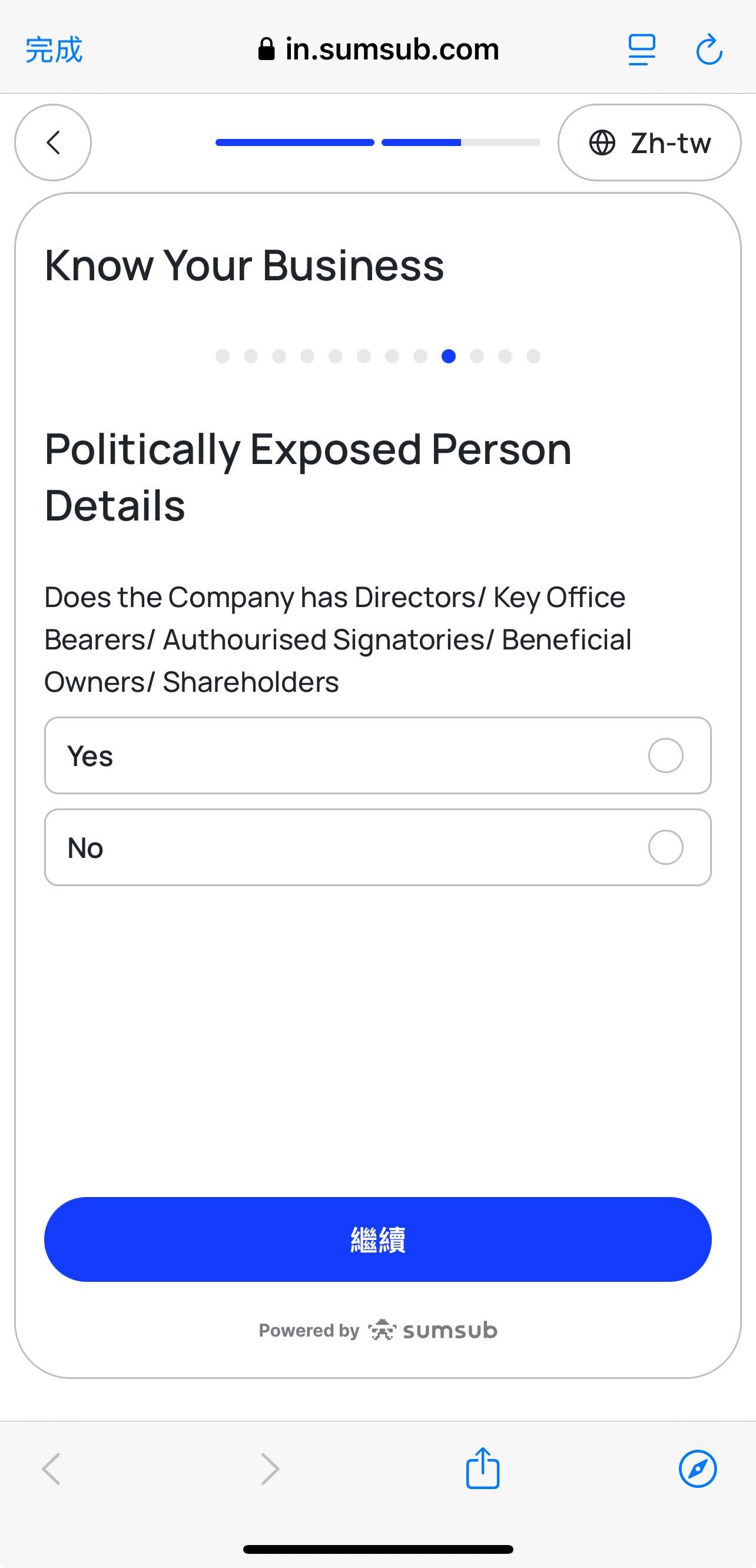
Task: Tap the Safari reader view icon
Action: pos(642,50)
